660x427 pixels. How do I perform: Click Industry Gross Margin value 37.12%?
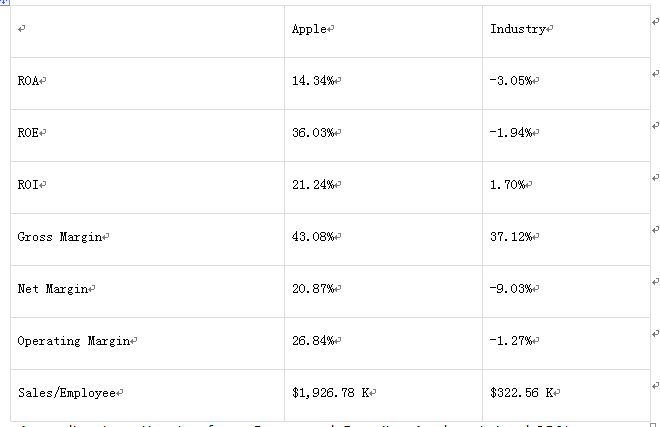[x=513, y=237]
